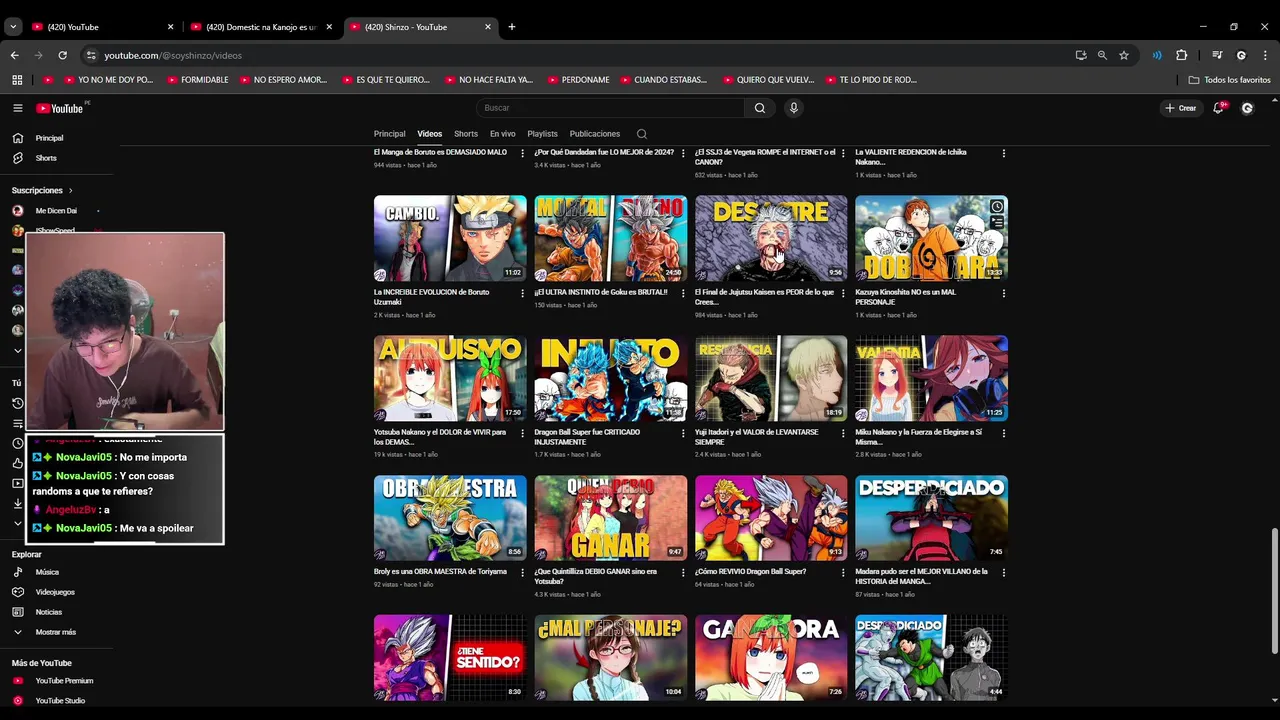Open options for Ultra Instinto de Goku video
The height and width of the screenshot is (720, 1280).
coord(683,293)
